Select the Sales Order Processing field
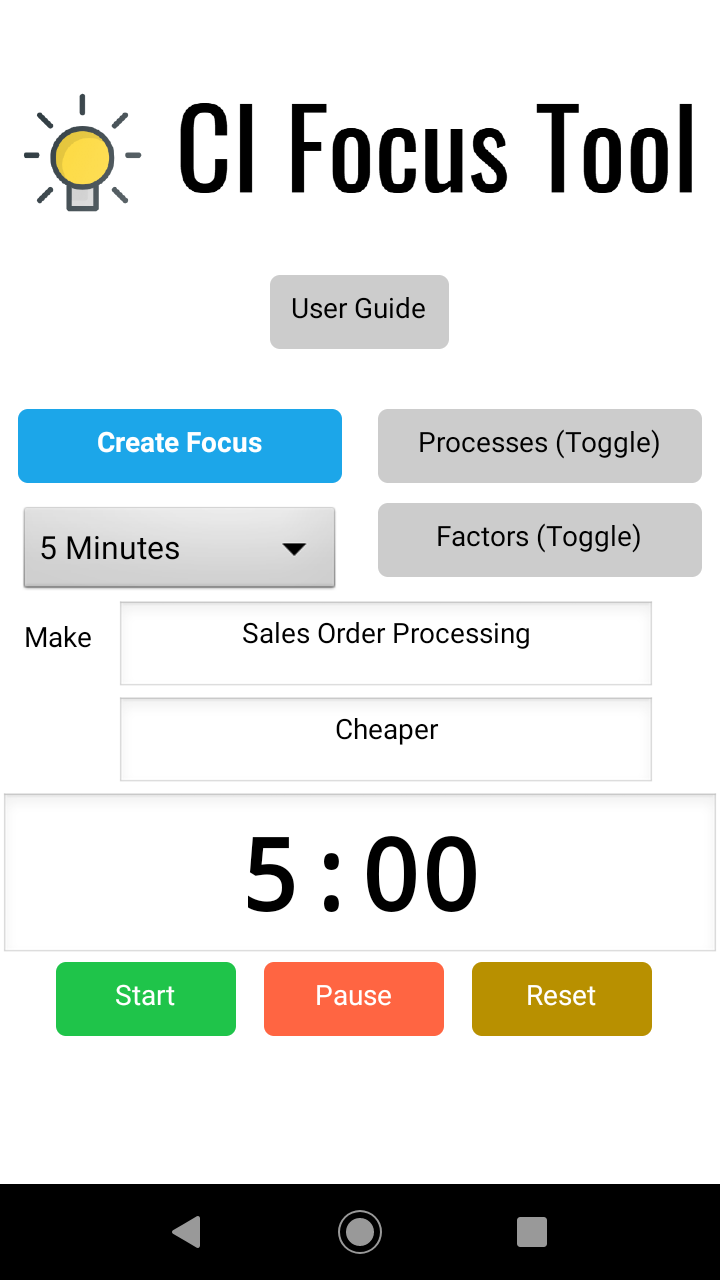 386,642
